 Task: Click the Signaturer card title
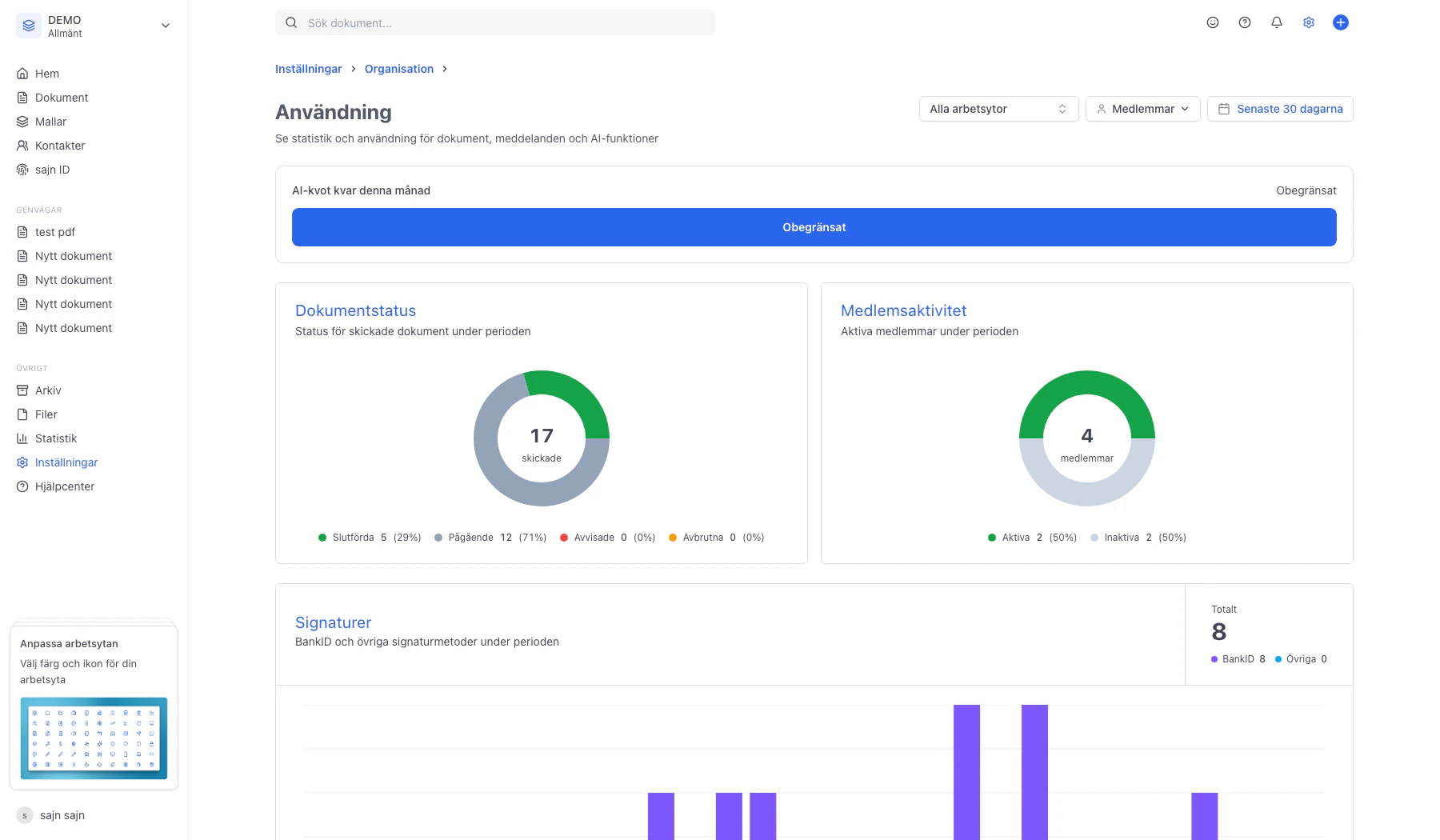pos(333,622)
